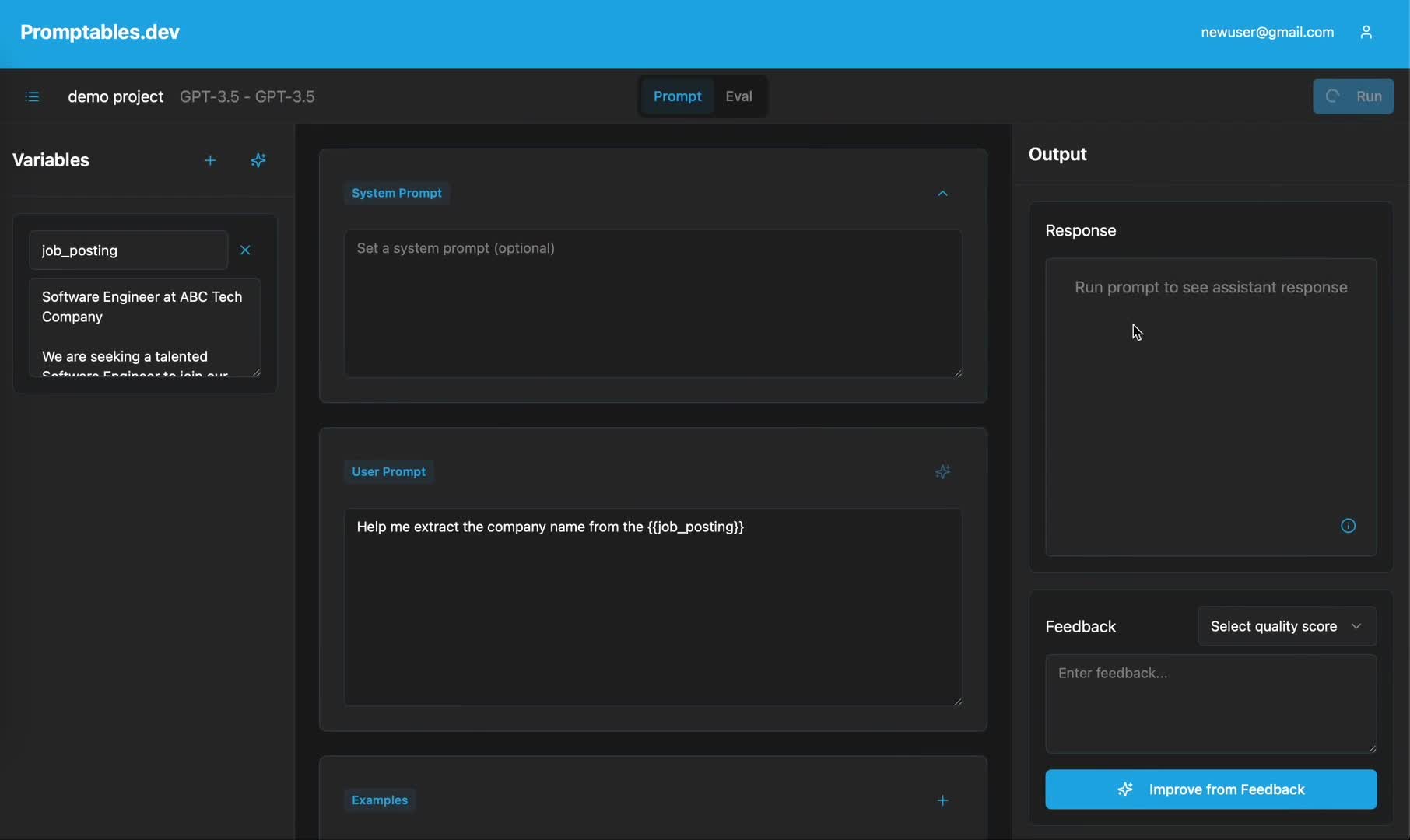Open the info icon in the Response panel
The width and height of the screenshot is (1410, 840).
(1348, 525)
